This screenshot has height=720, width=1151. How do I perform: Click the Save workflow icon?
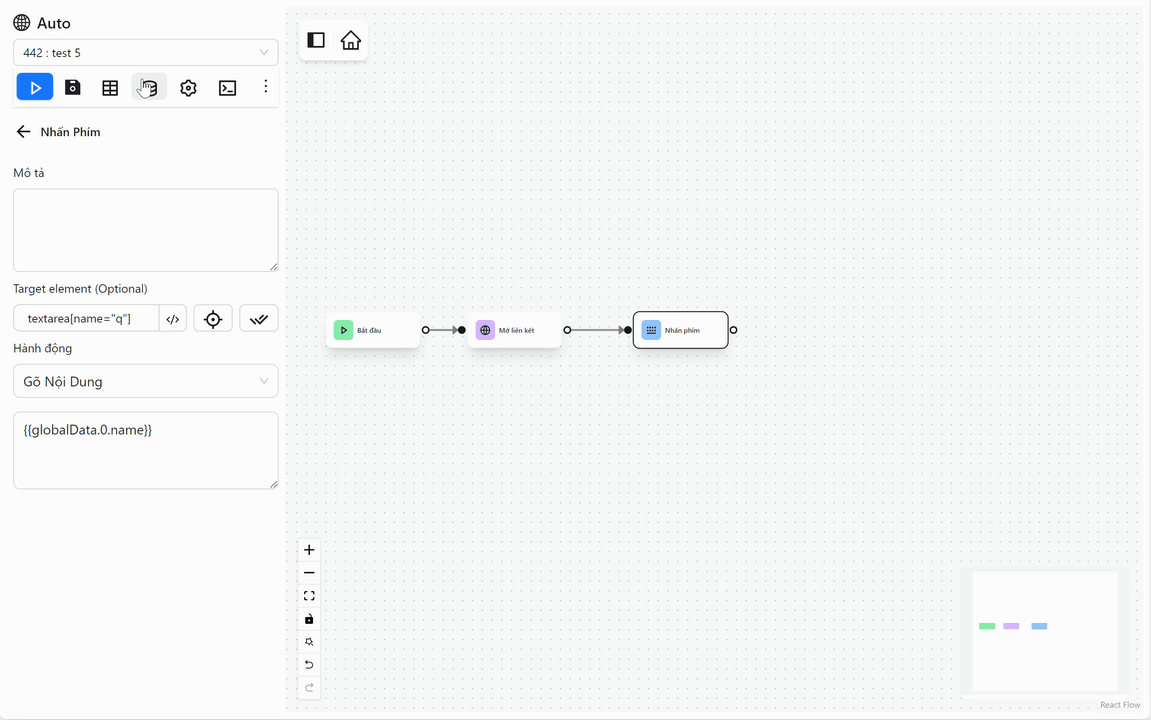[x=72, y=87]
